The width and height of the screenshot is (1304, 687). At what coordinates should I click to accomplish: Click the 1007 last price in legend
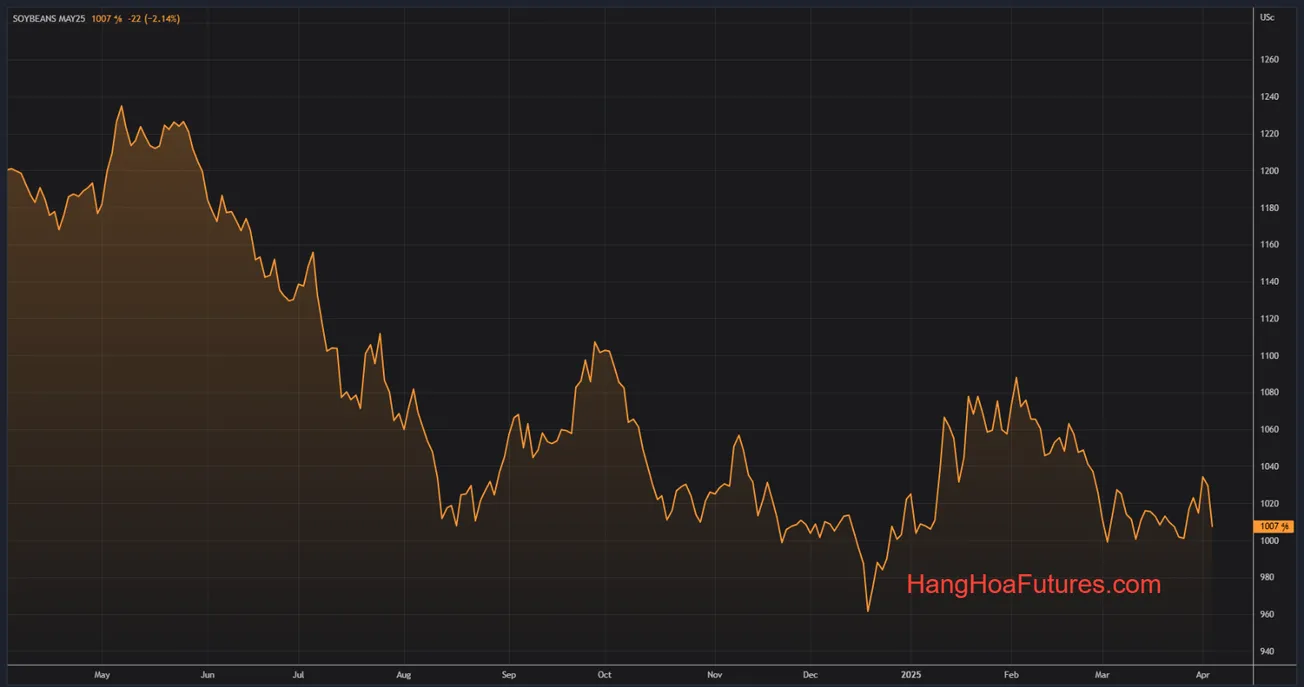point(105,19)
